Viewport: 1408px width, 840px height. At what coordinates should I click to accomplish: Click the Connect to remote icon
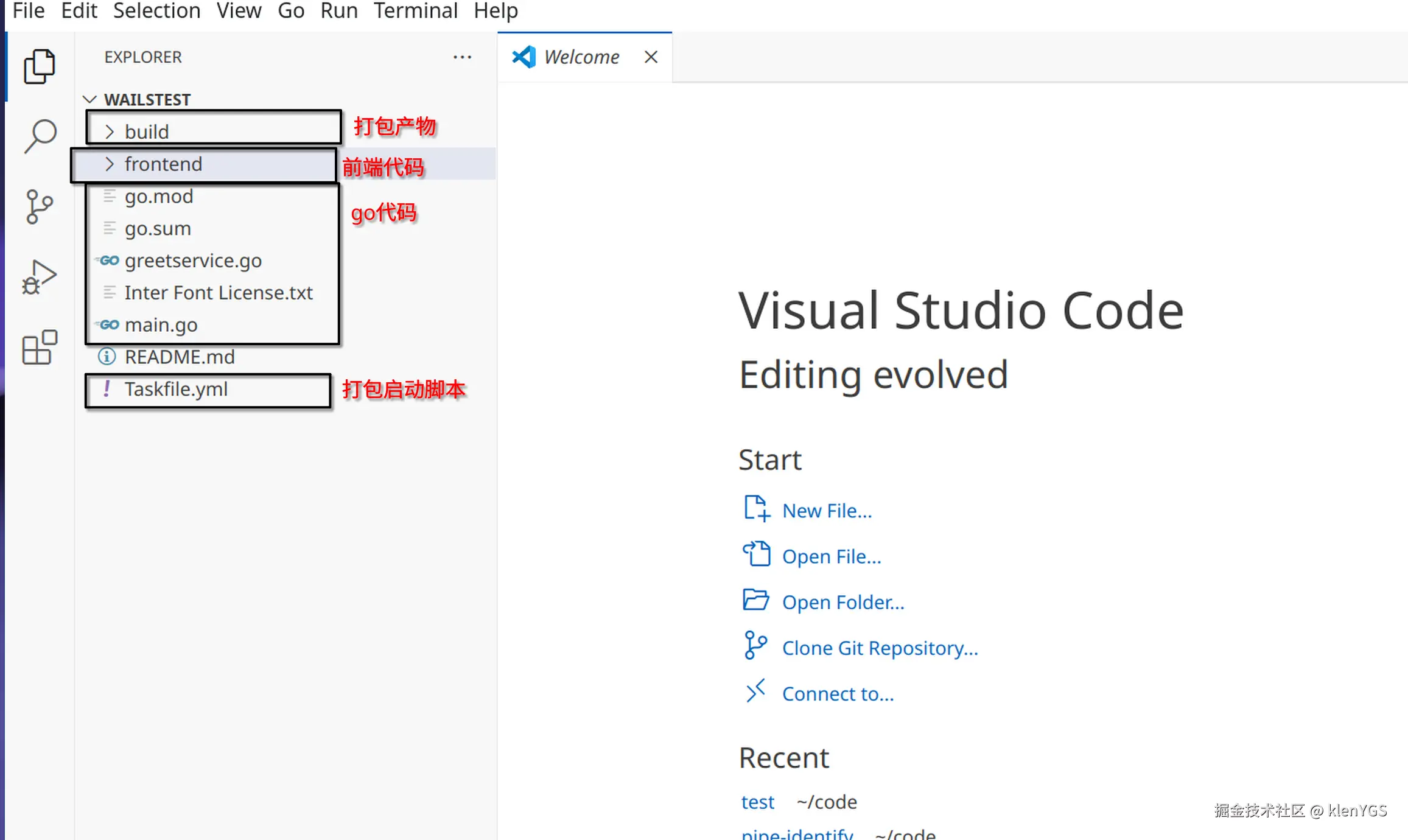coord(755,692)
